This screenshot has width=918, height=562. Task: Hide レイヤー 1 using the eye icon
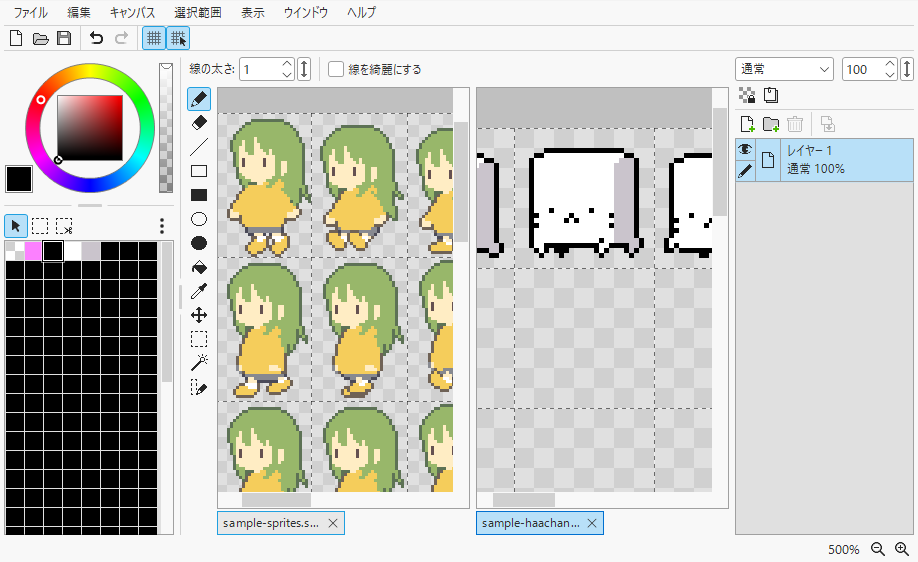(745, 150)
